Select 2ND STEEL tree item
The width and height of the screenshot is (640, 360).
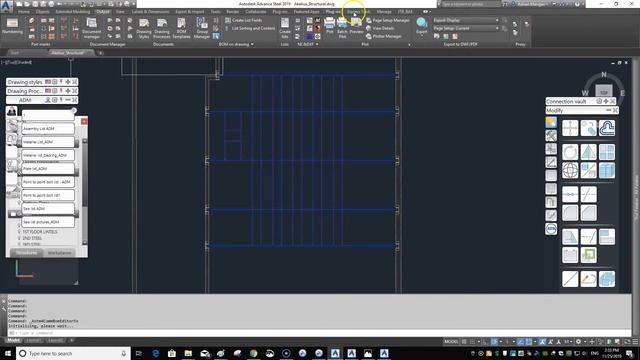click(32, 238)
